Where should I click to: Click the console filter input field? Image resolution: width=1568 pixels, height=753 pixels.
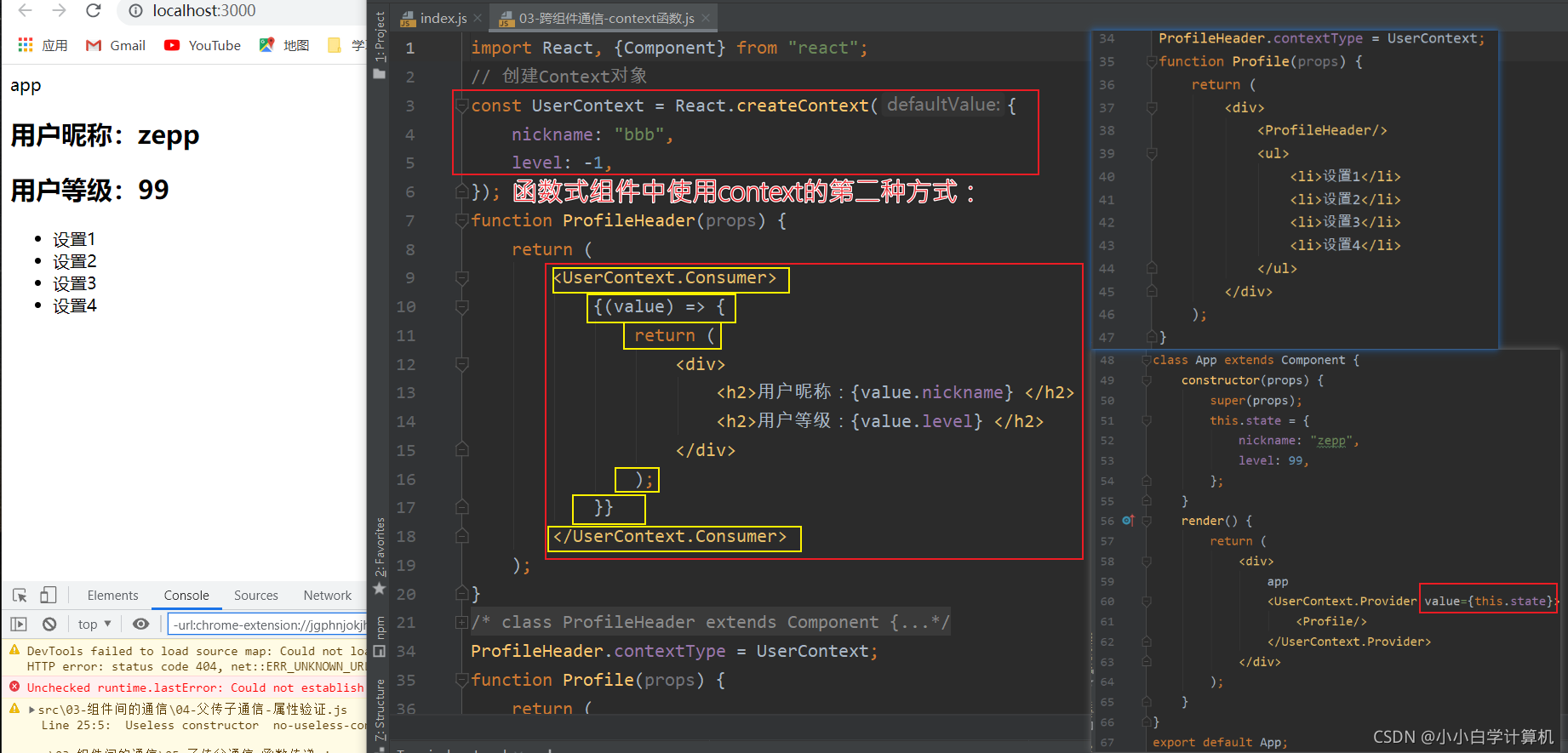point(267,625)
